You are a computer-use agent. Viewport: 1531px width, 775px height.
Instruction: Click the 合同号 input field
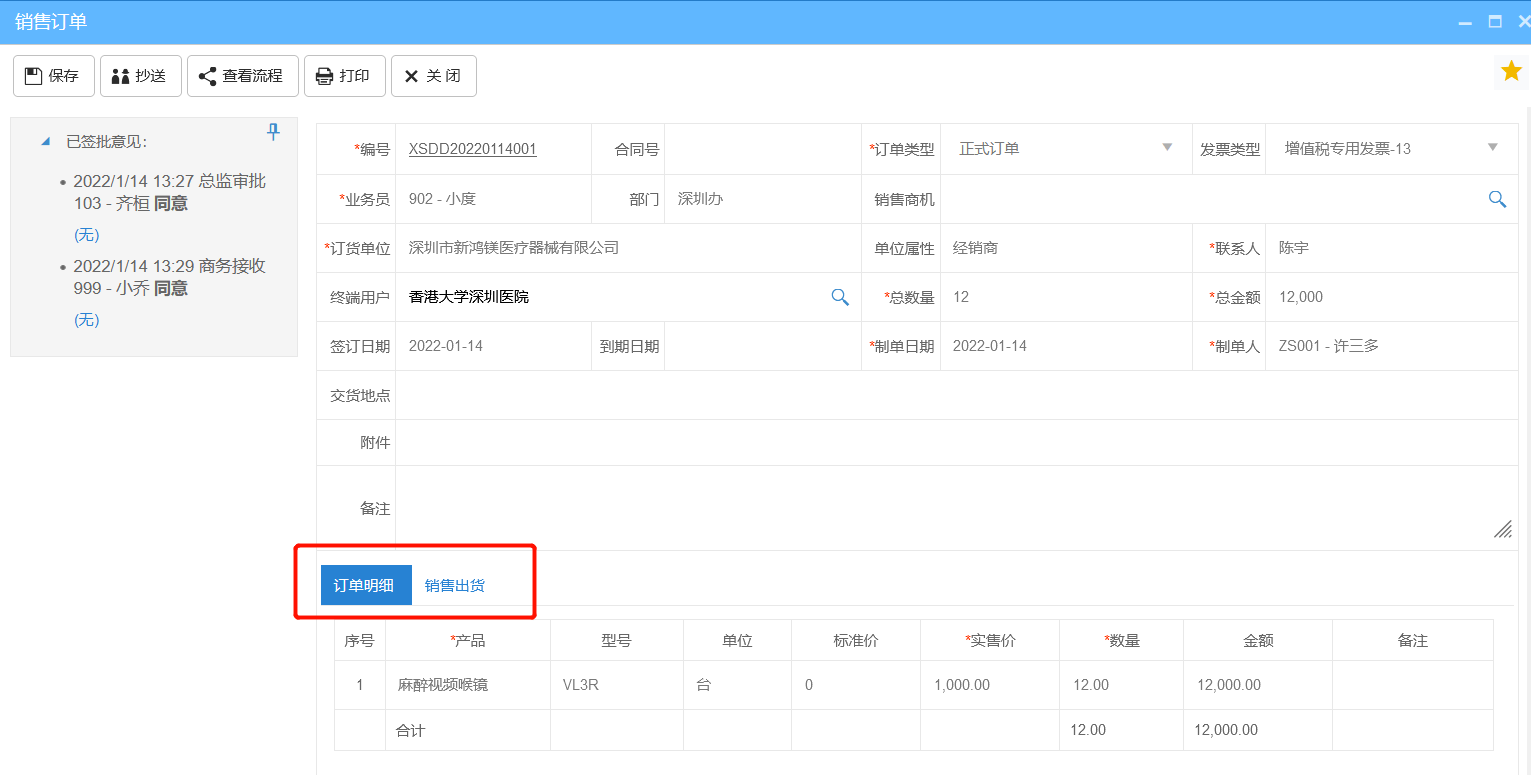click(x=762, y=149)
